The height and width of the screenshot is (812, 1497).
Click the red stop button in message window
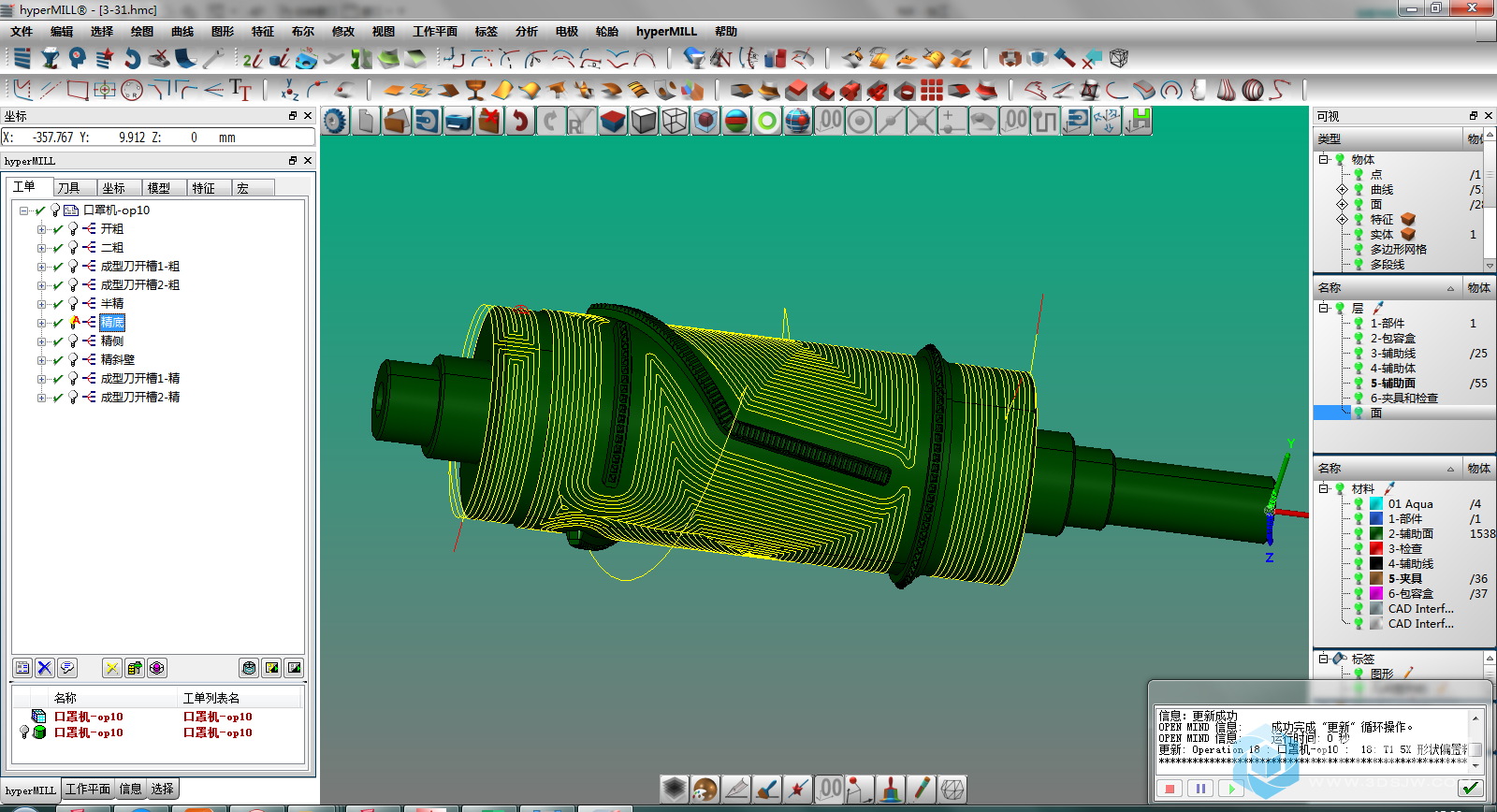pos(1170,789)
